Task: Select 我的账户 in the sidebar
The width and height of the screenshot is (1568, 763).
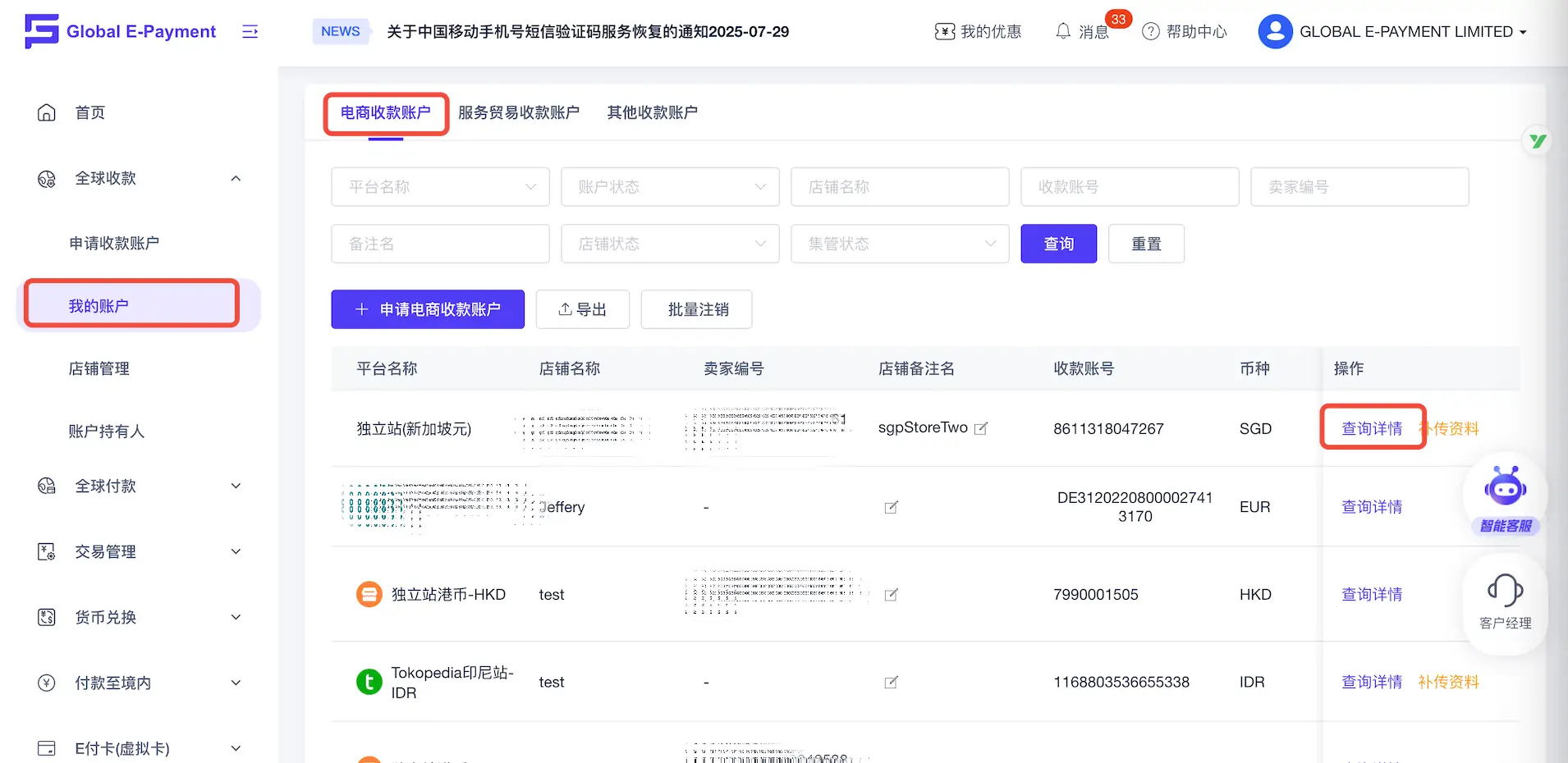Action: pos(138,305)
